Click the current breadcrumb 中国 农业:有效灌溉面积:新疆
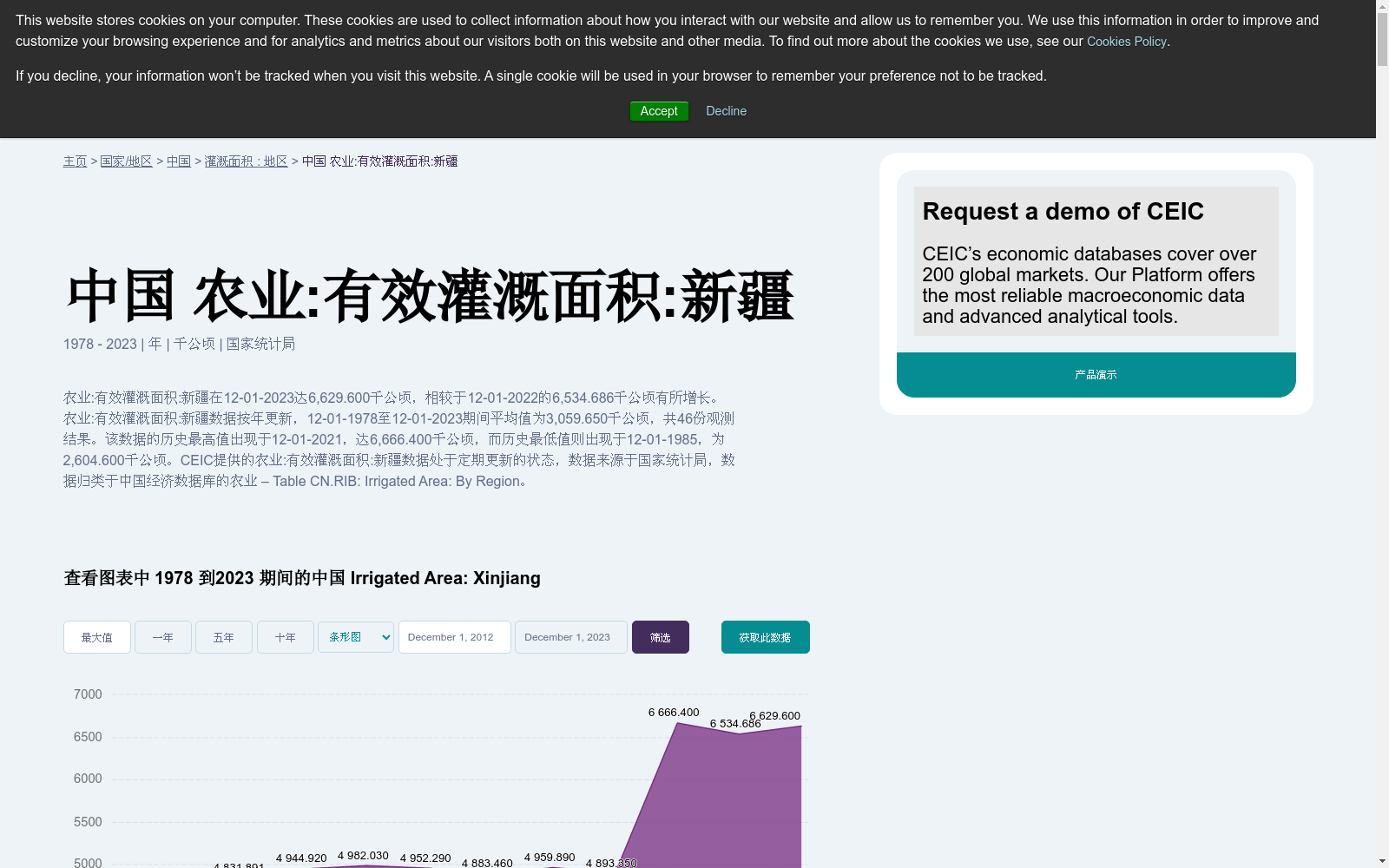The width and height of the screenshot is (1389, 868). 380,161
